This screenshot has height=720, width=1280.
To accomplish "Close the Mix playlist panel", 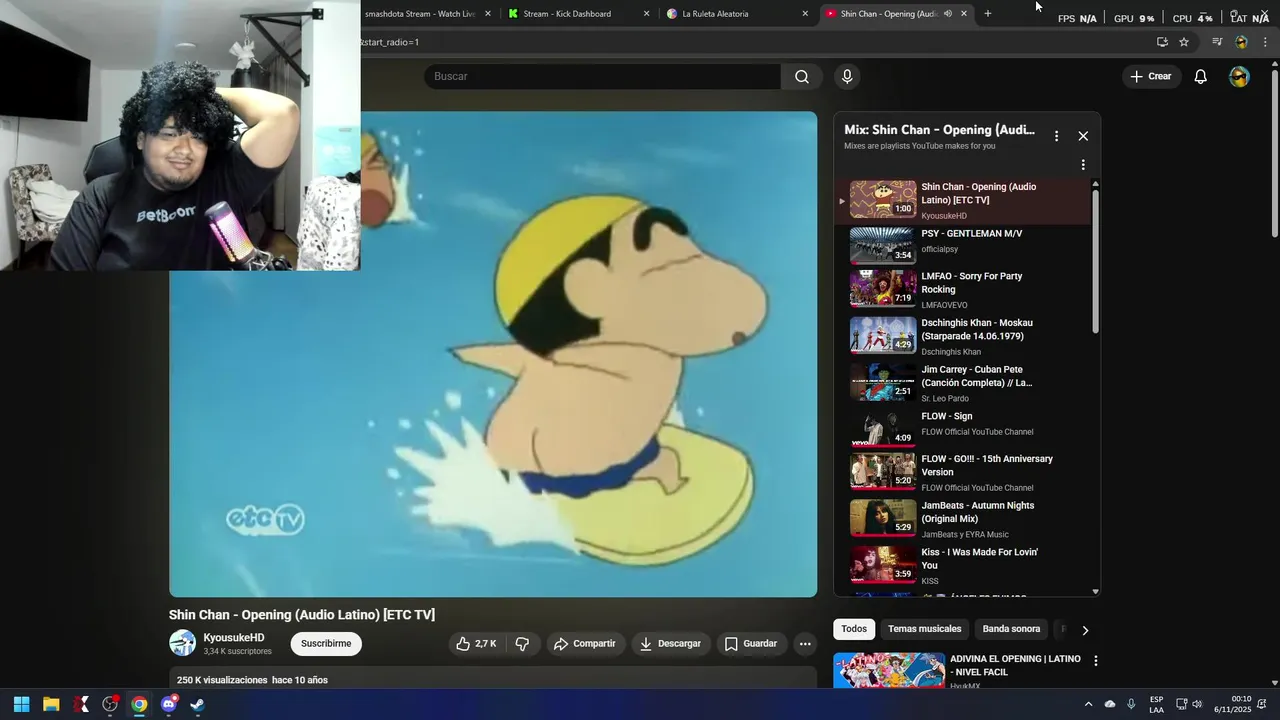I will click(1083, 136).
